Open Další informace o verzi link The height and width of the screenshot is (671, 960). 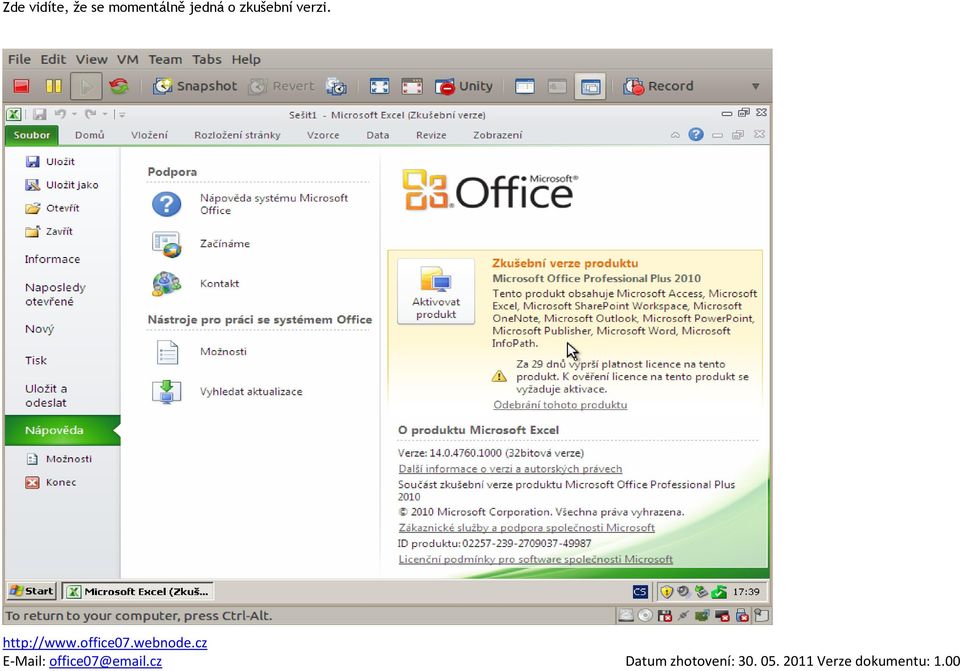pos(510,469)
